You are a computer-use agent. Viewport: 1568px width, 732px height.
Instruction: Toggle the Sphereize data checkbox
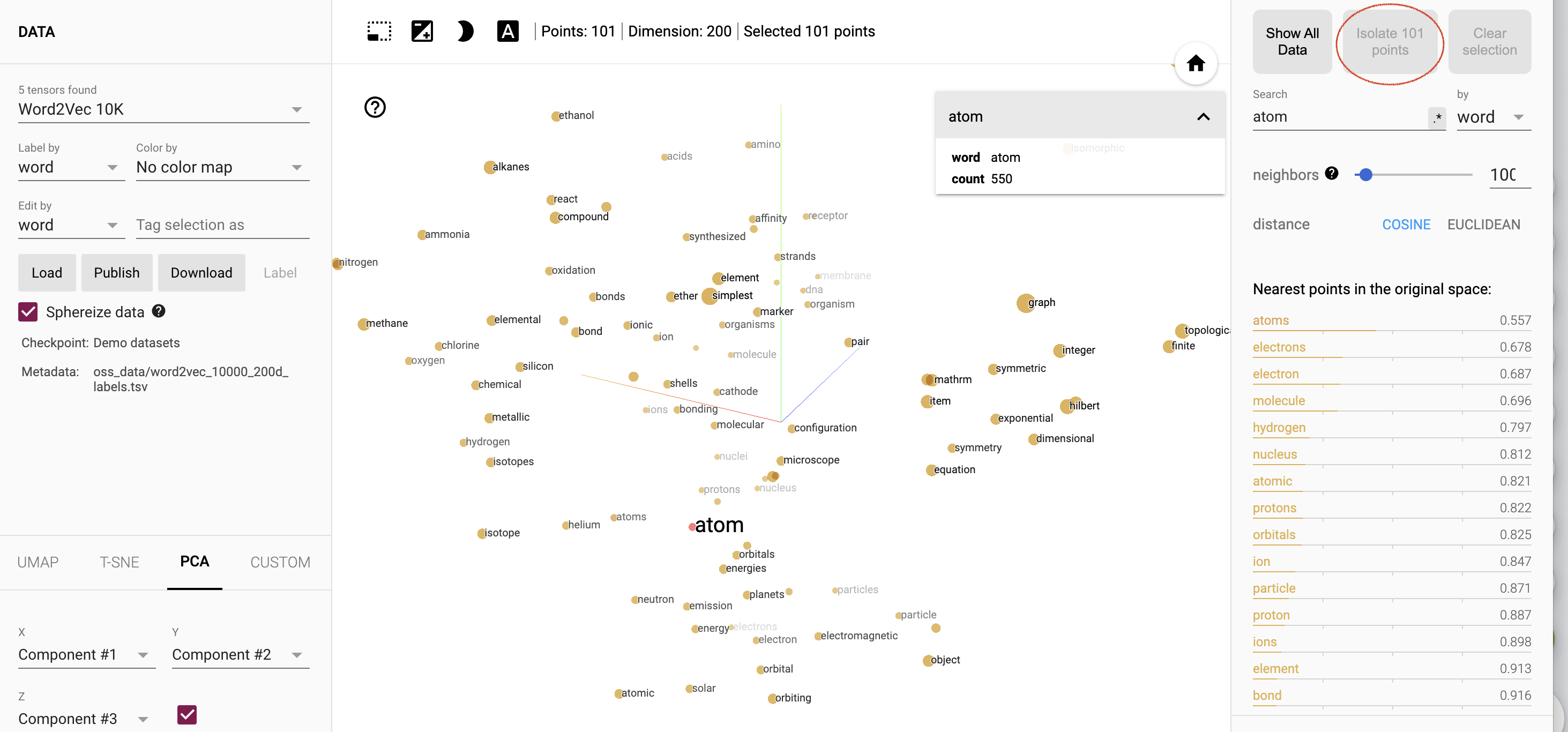[x=28, y=311]
